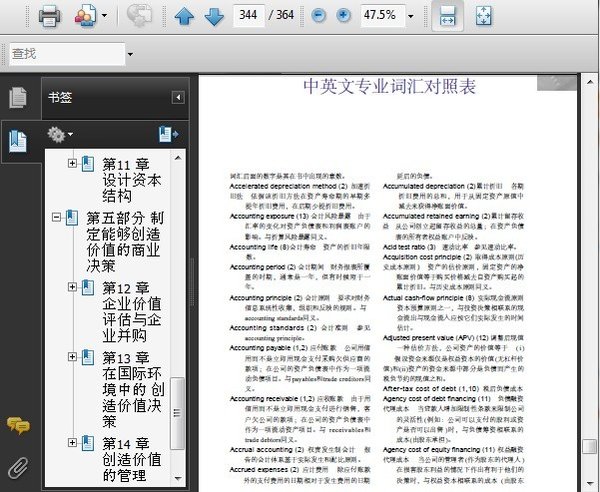Image resolution: width=600 pixels, height=492 pixels.
Task: Click the entry Accounting principle (2)
Action: click(x=266, y=298)
